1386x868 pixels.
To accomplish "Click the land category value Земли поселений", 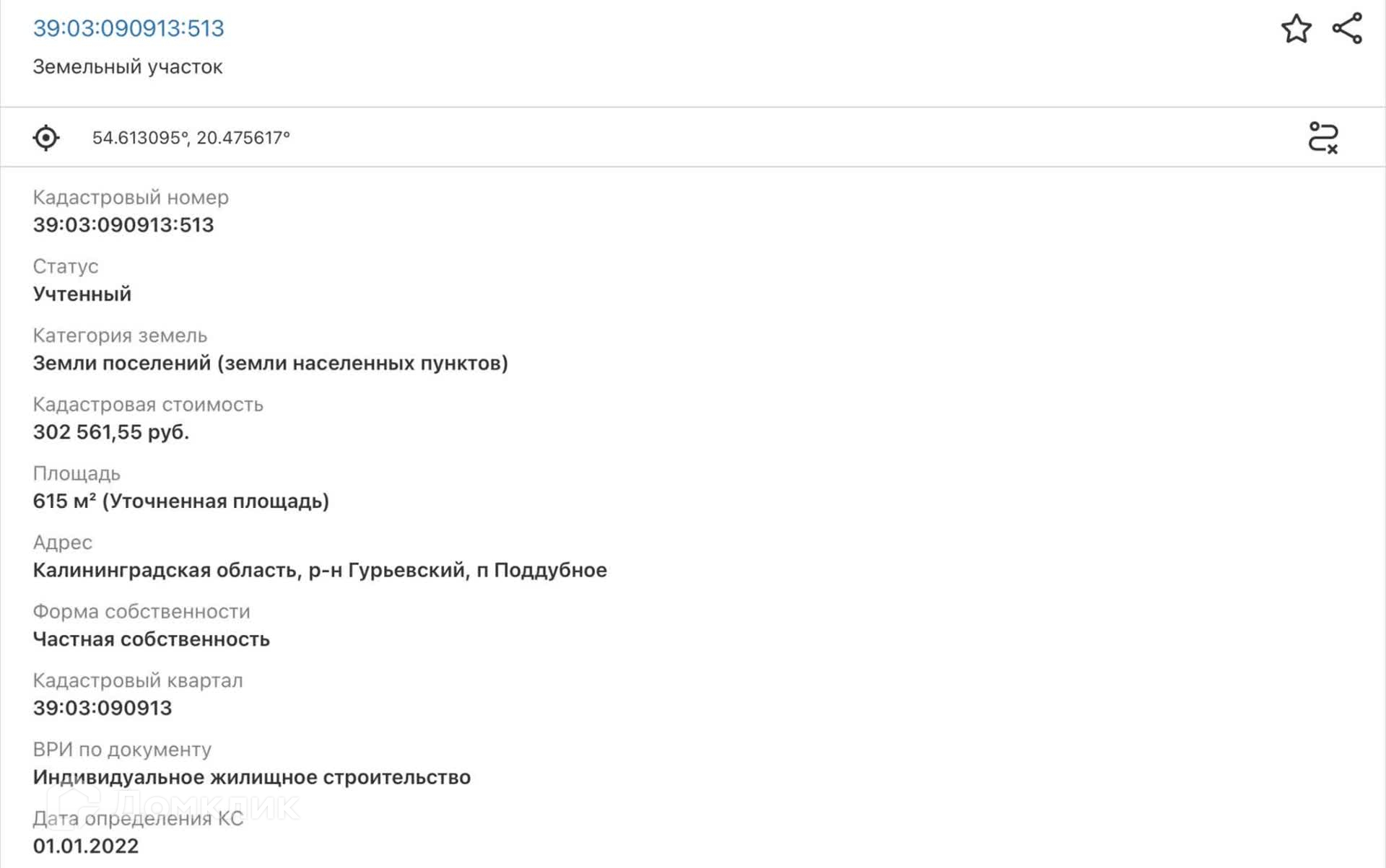I will [x=270, y=363].
